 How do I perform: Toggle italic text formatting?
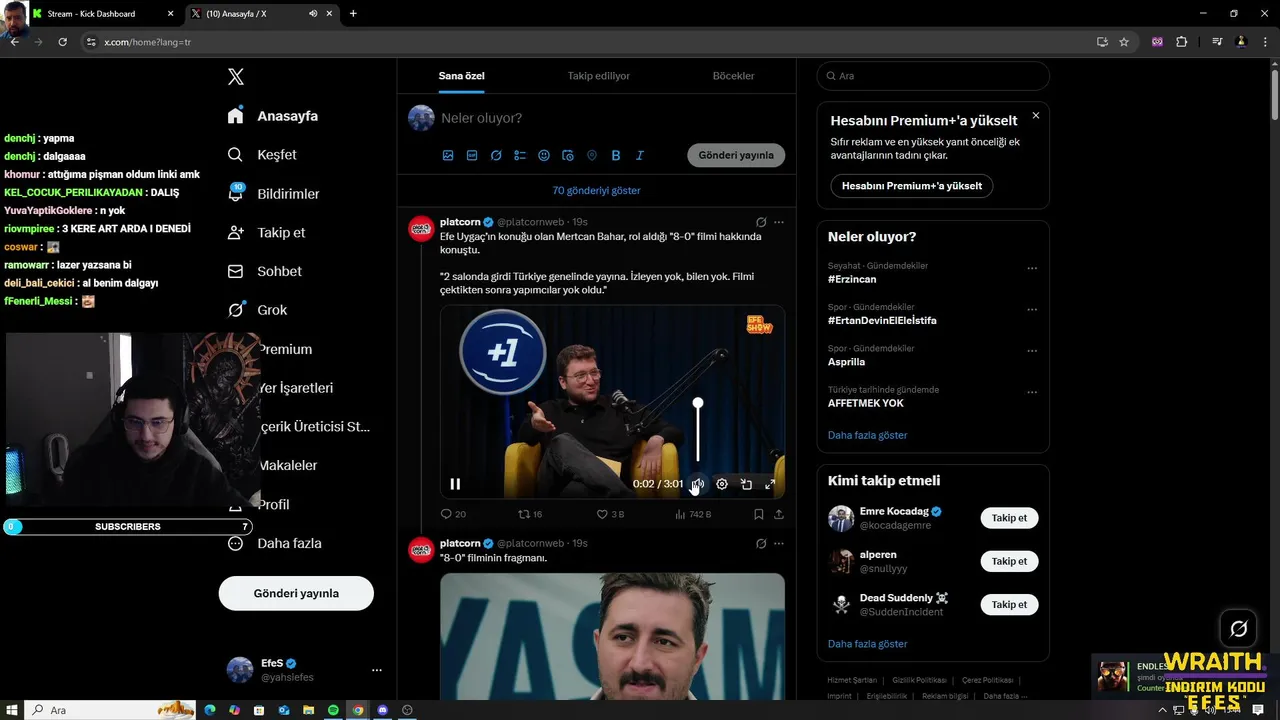pyautogui.click(x=640, y=155)
